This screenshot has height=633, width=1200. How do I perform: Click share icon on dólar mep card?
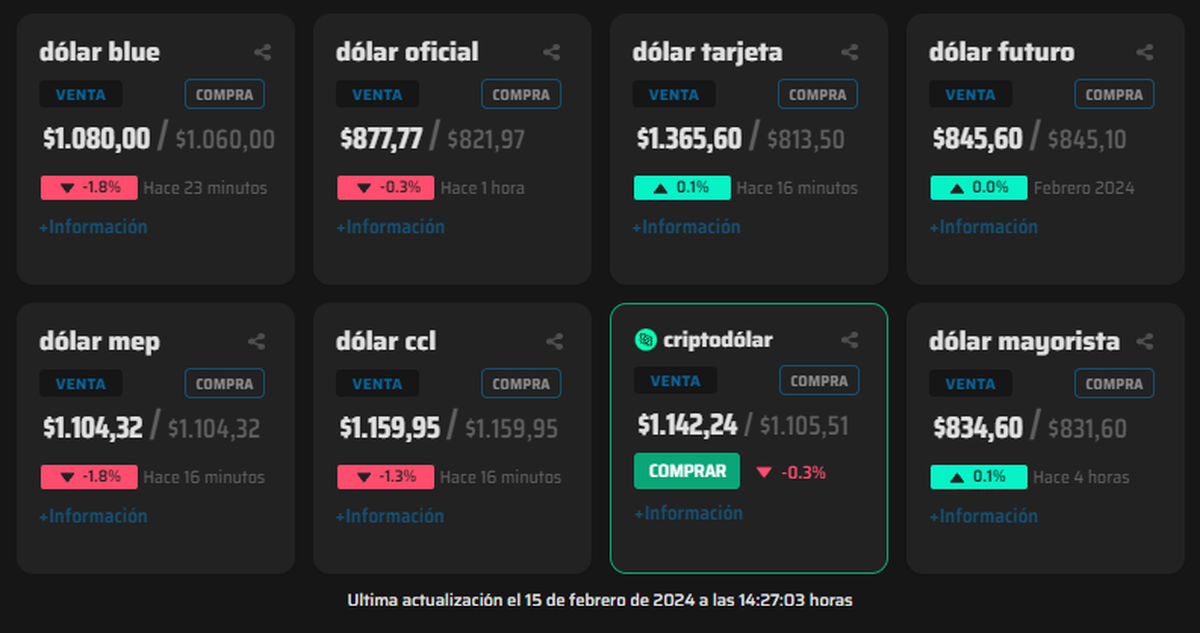click(x=257, y=342)
